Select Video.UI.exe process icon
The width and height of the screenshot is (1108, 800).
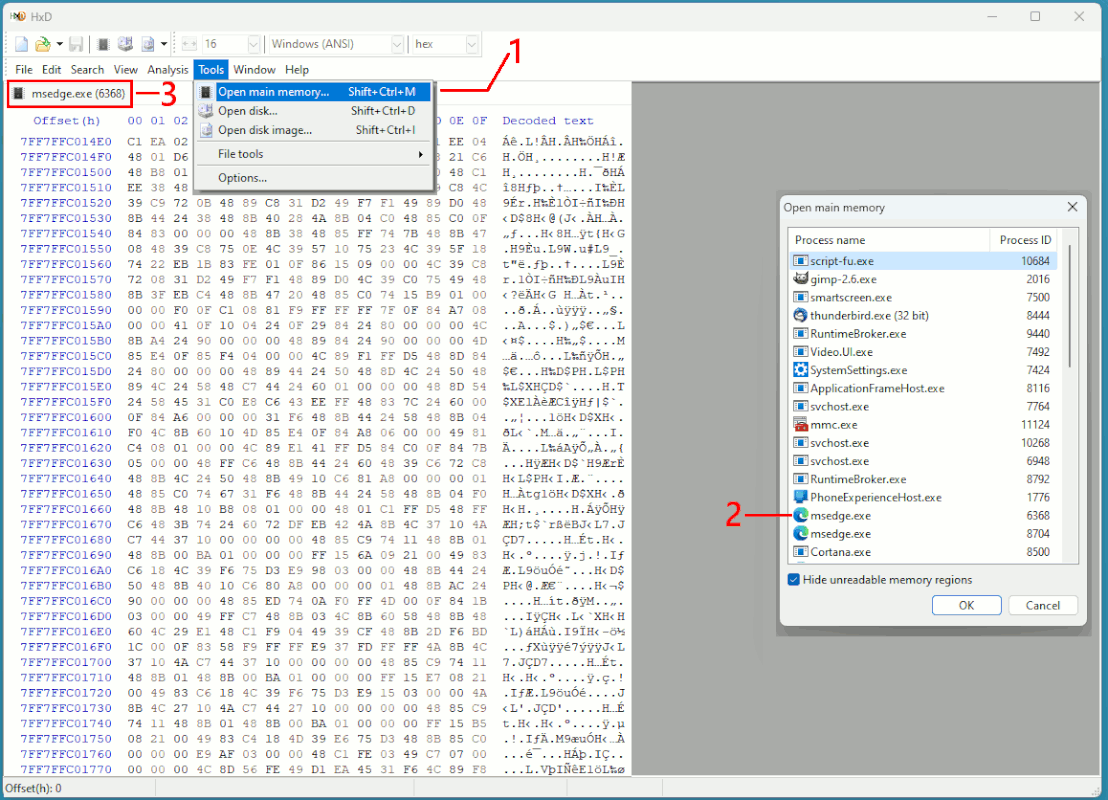click(x=800, y=352)
